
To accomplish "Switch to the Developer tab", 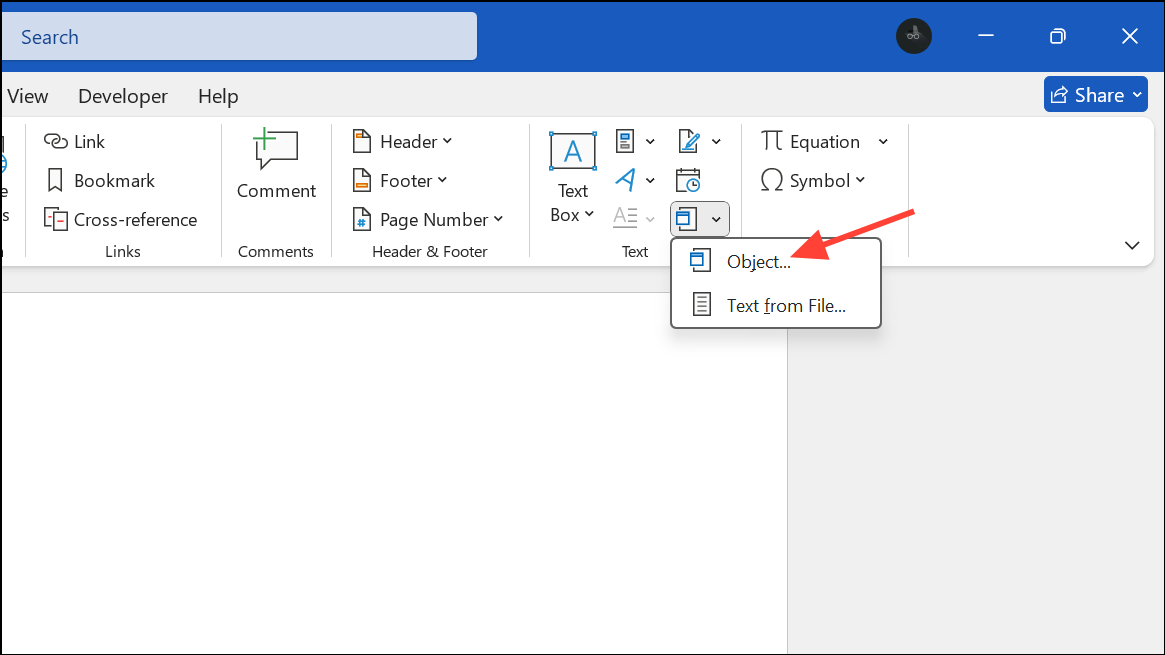I will click(x=123, y=96).
